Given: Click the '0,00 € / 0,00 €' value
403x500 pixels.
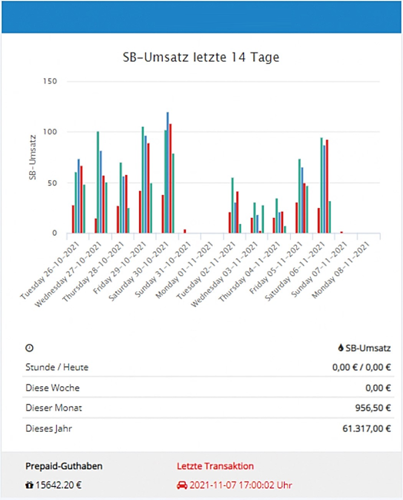Looking at the screenshot, I should [361, 367].
